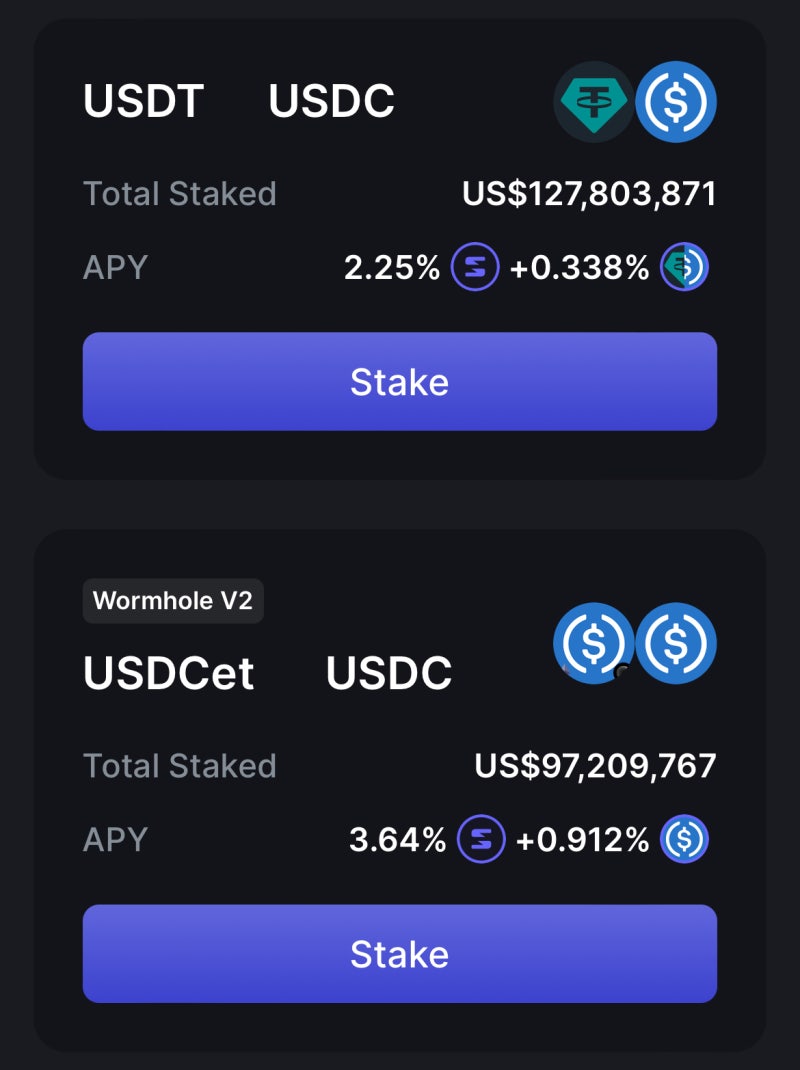Click the 3.64% APY value
The image size is (800, 1070).
pyautogui.click(x=397, y=839)
